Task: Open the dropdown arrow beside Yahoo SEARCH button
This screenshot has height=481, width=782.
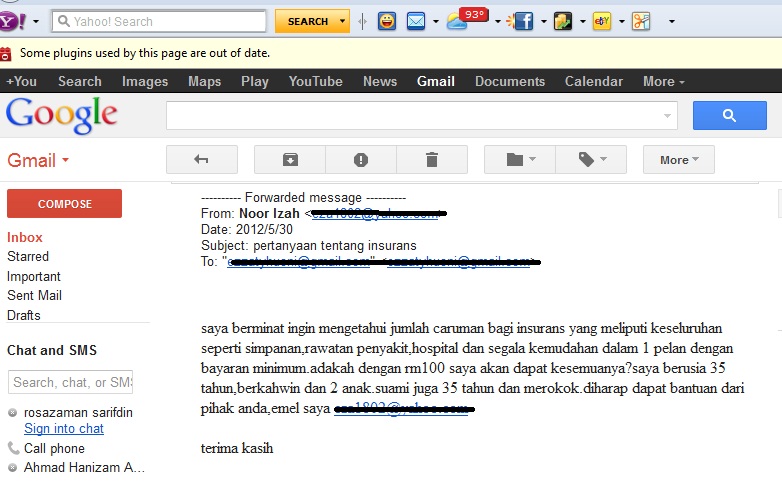Action: tap(343, 21)
